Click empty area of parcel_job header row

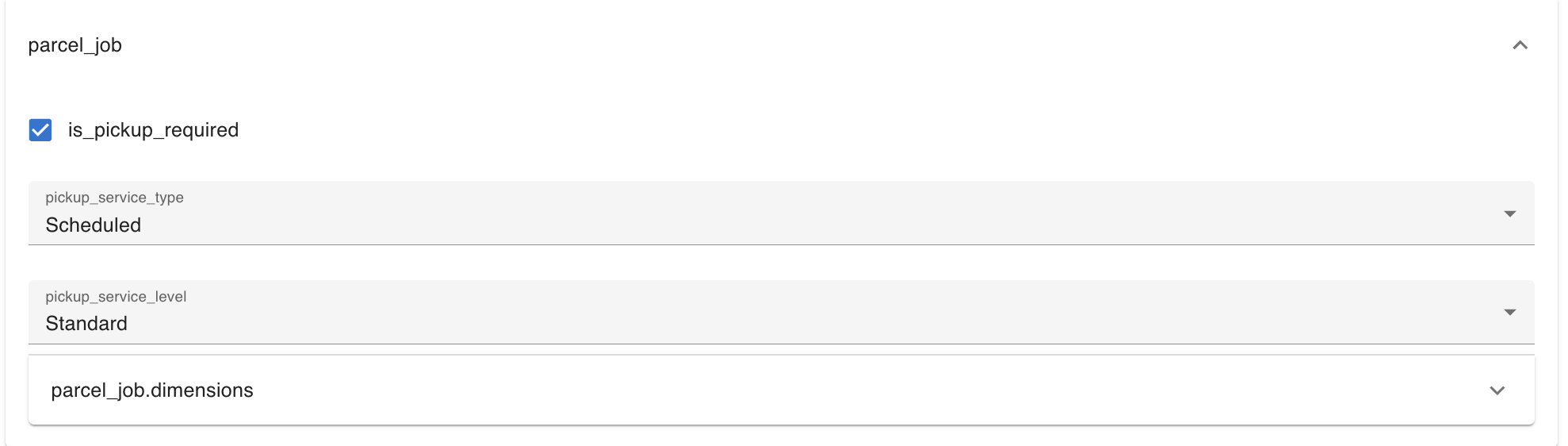(x=793, y=45)
